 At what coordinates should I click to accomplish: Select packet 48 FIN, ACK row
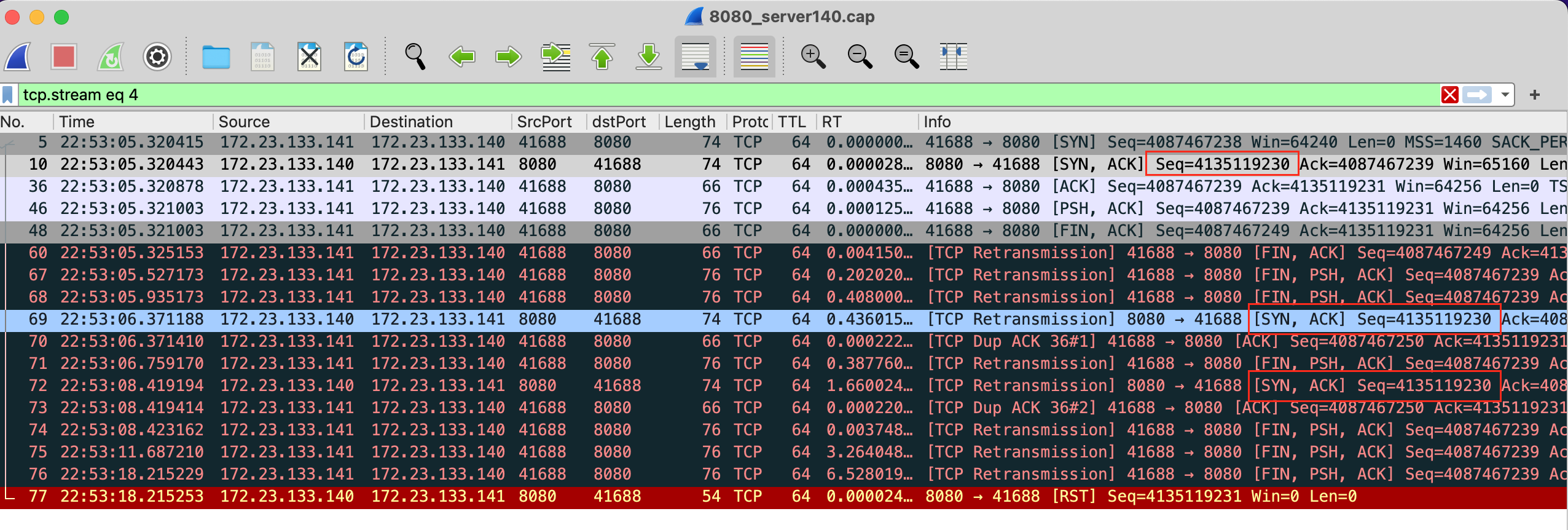point(783,231)
